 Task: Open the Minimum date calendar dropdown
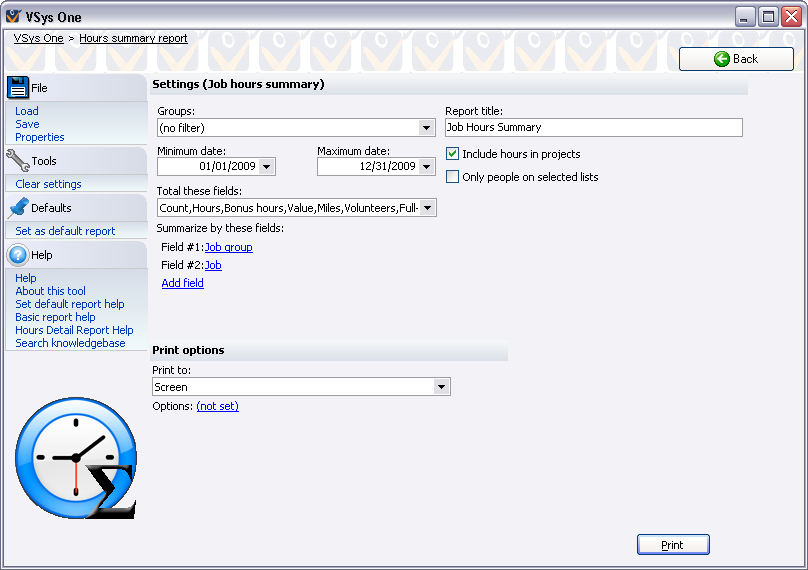pos(266,166)
